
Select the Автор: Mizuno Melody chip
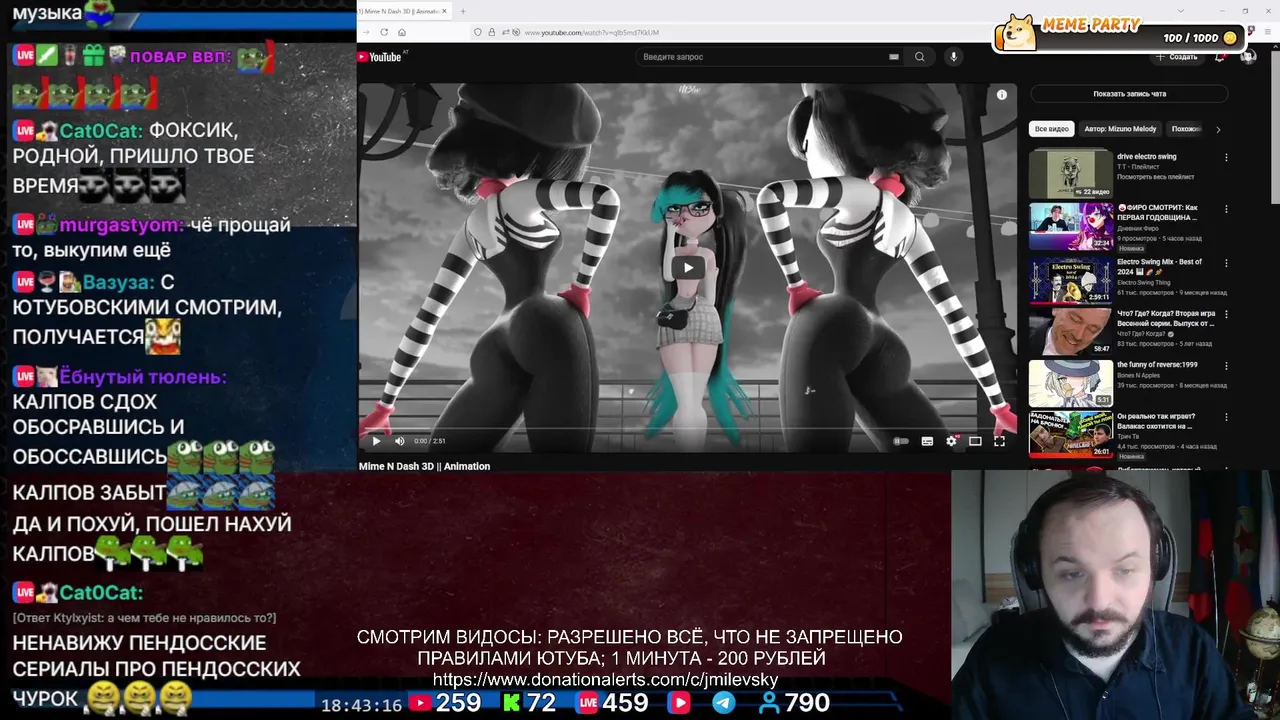coord(1120,129)
